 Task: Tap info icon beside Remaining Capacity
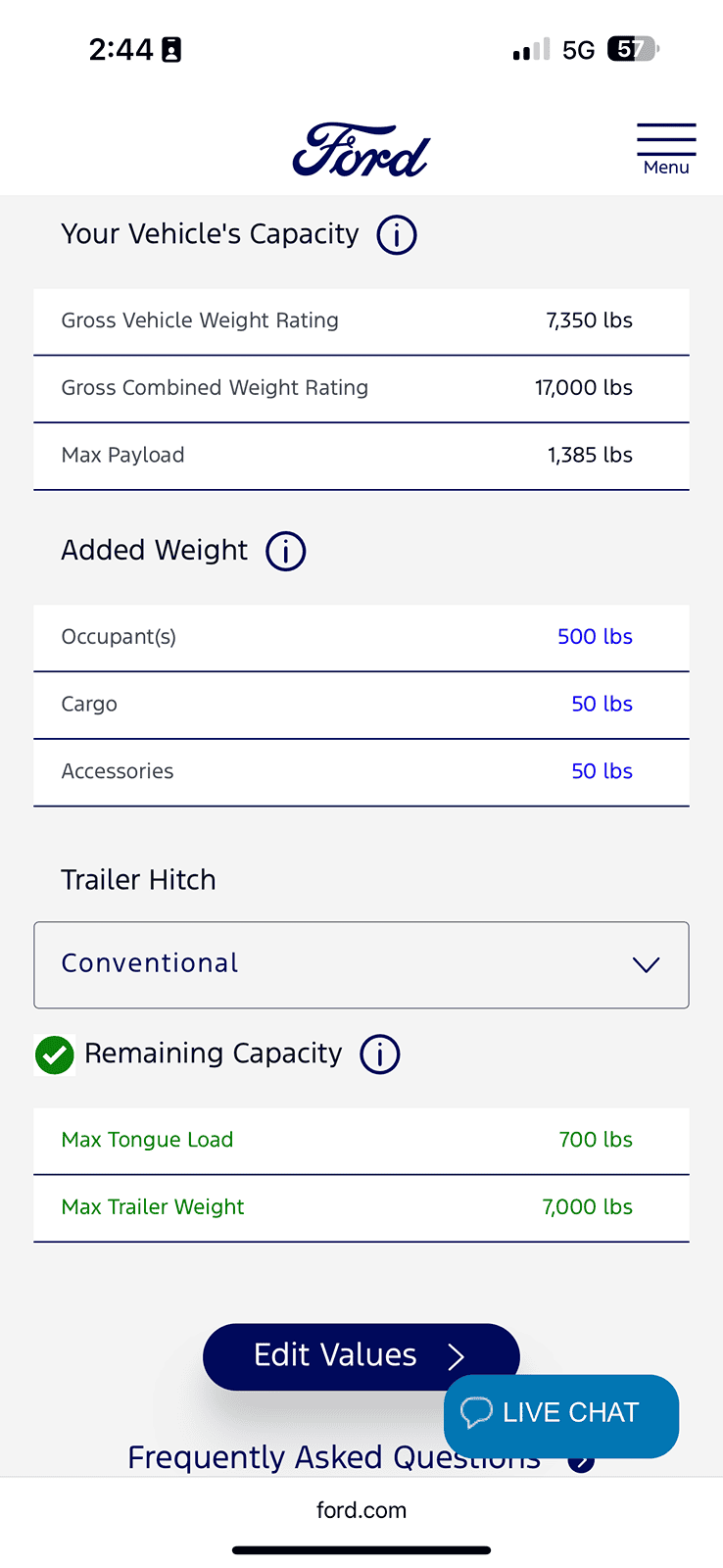tap(380, 1054)
